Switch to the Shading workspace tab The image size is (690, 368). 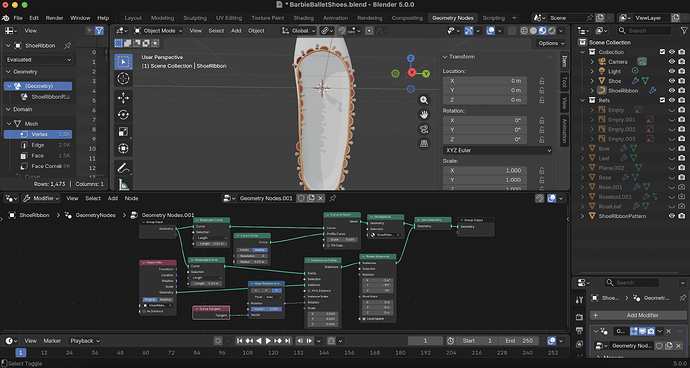tap(304, 18)
